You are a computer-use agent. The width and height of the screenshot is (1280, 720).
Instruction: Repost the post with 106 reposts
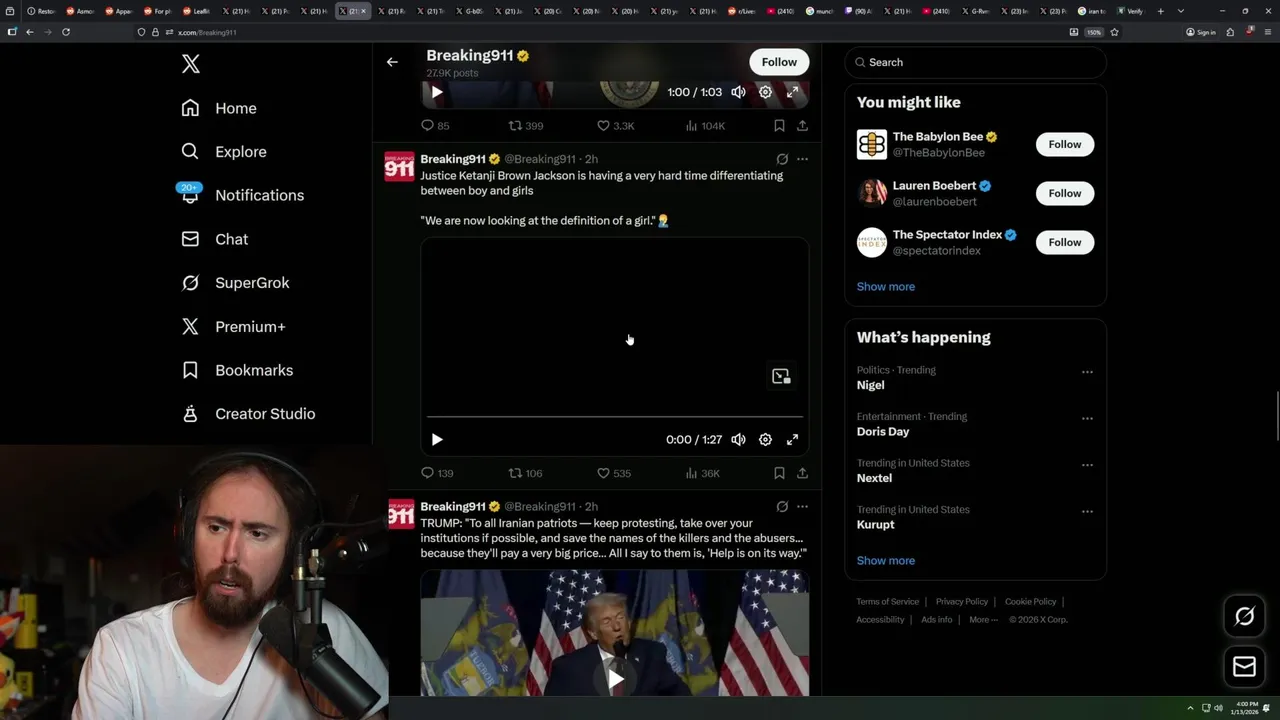[x=526, y=473]
